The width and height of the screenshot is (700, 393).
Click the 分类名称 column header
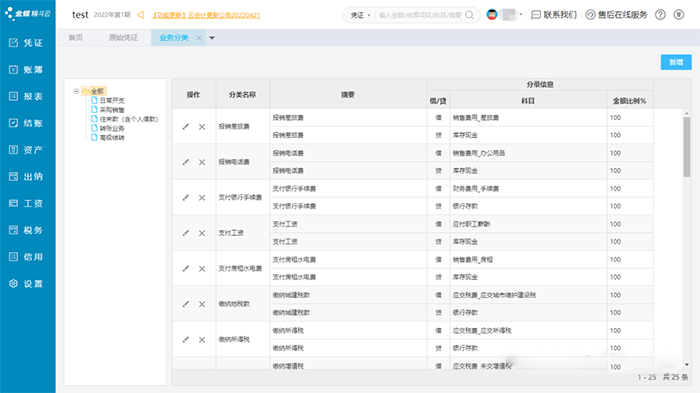(242, 95)
